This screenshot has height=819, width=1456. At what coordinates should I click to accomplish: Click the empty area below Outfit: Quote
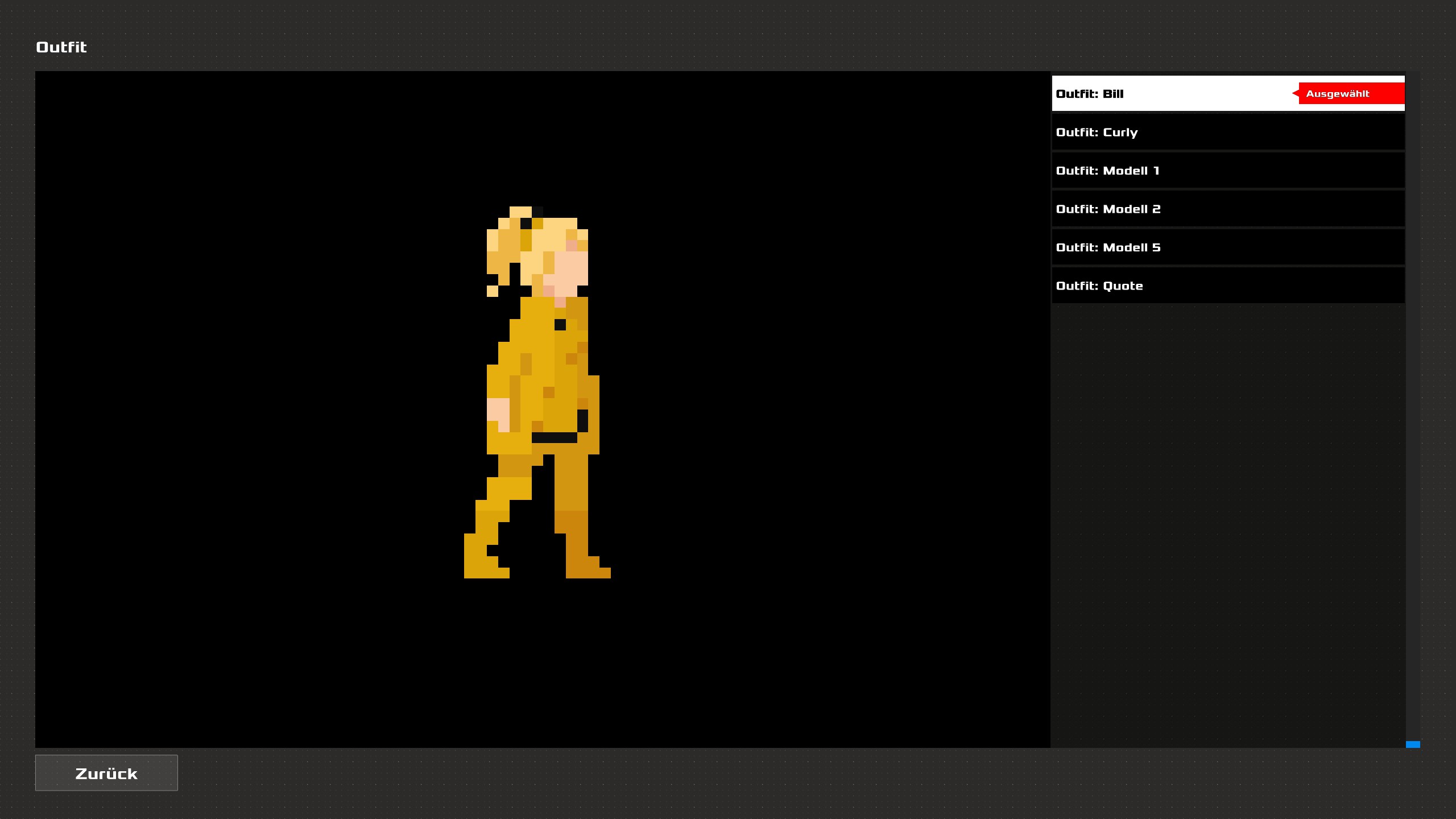pyautogui.click(x=1227, y=512)
